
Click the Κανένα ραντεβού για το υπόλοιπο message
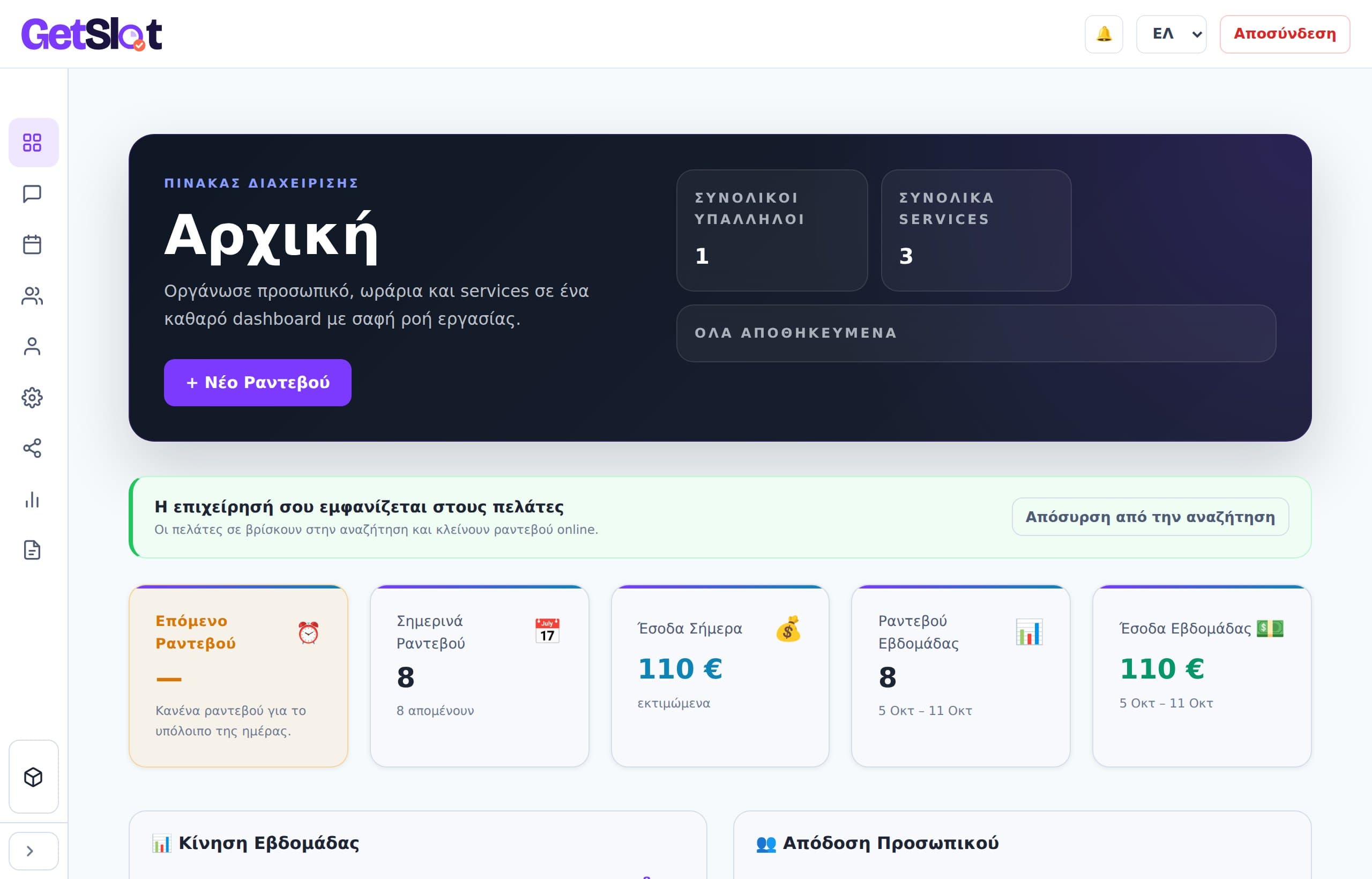click(230, 721)
